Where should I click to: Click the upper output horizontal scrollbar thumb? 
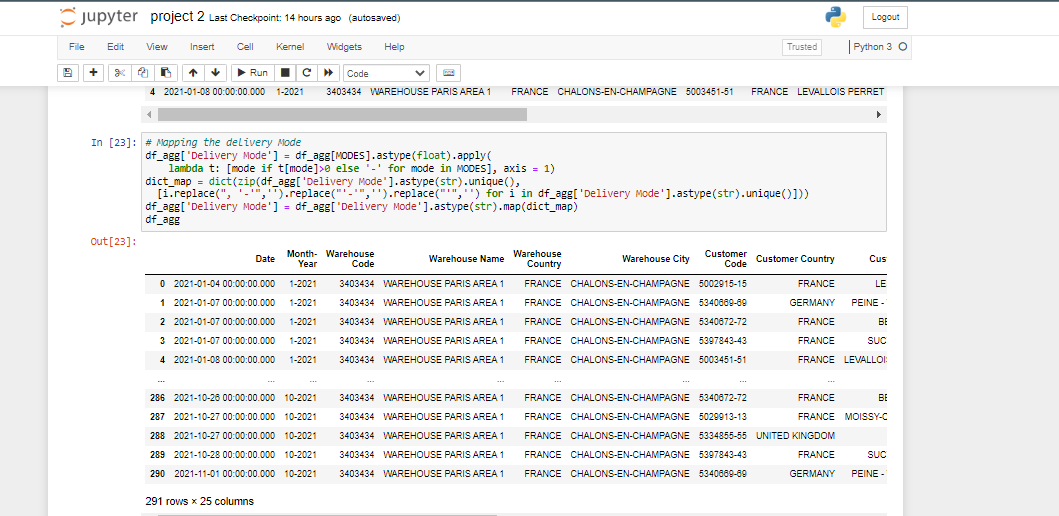[x=342, y=115]
